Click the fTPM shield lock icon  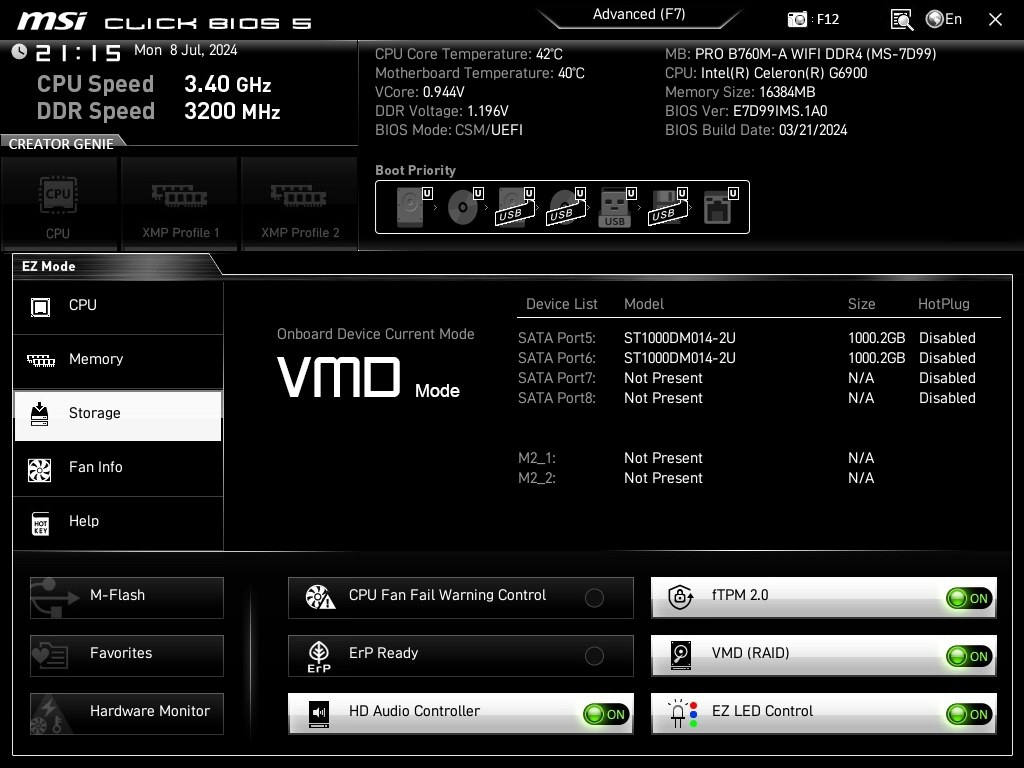[x=680, y=596]
